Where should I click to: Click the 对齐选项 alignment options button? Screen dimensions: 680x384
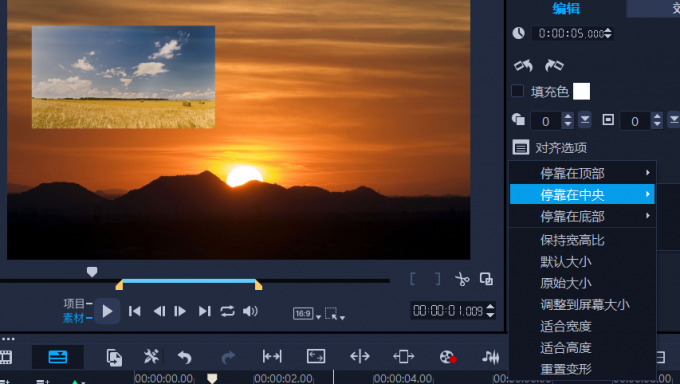[x=549, y=148]
